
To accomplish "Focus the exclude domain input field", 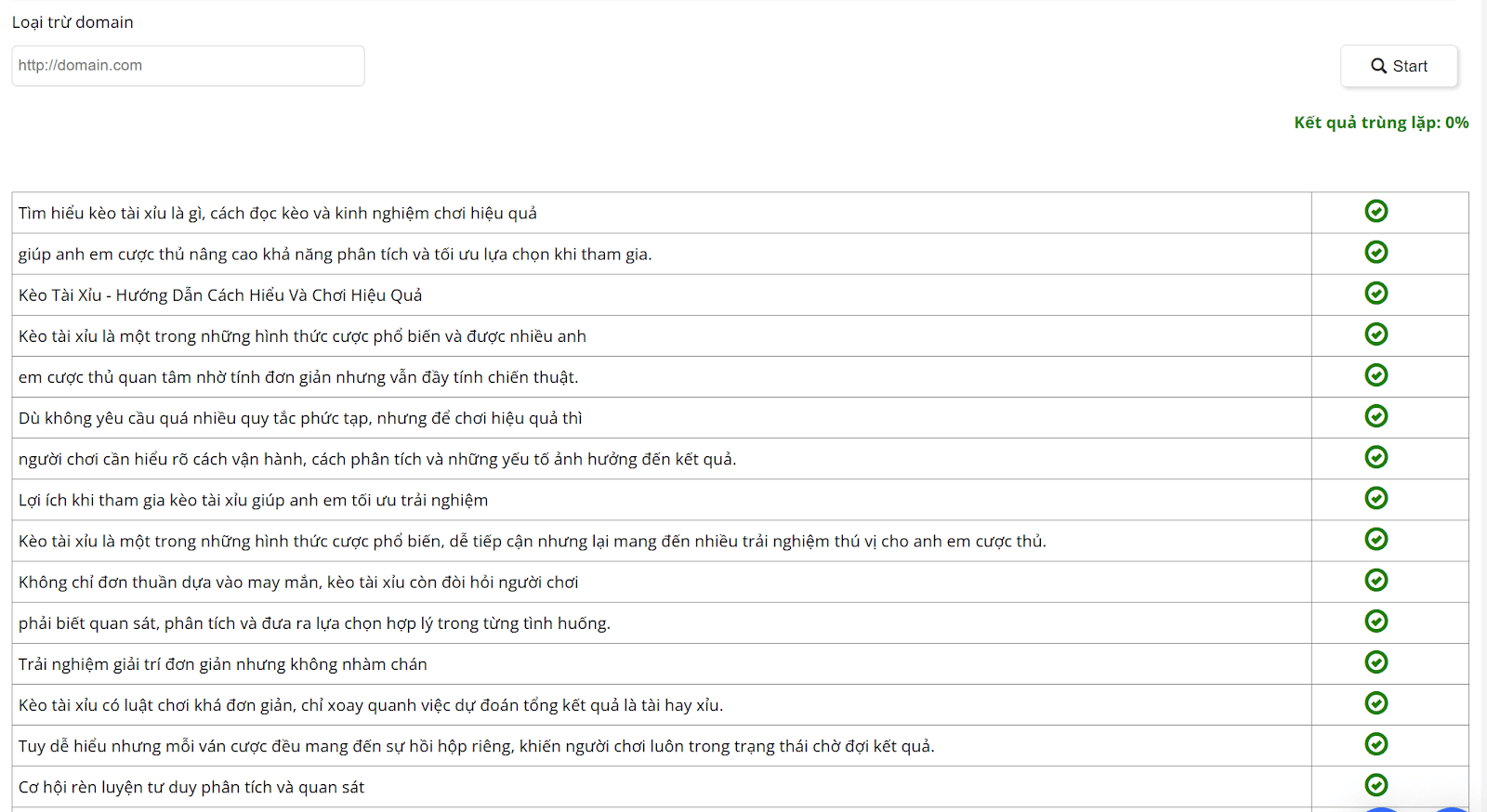I will [188, 66].
